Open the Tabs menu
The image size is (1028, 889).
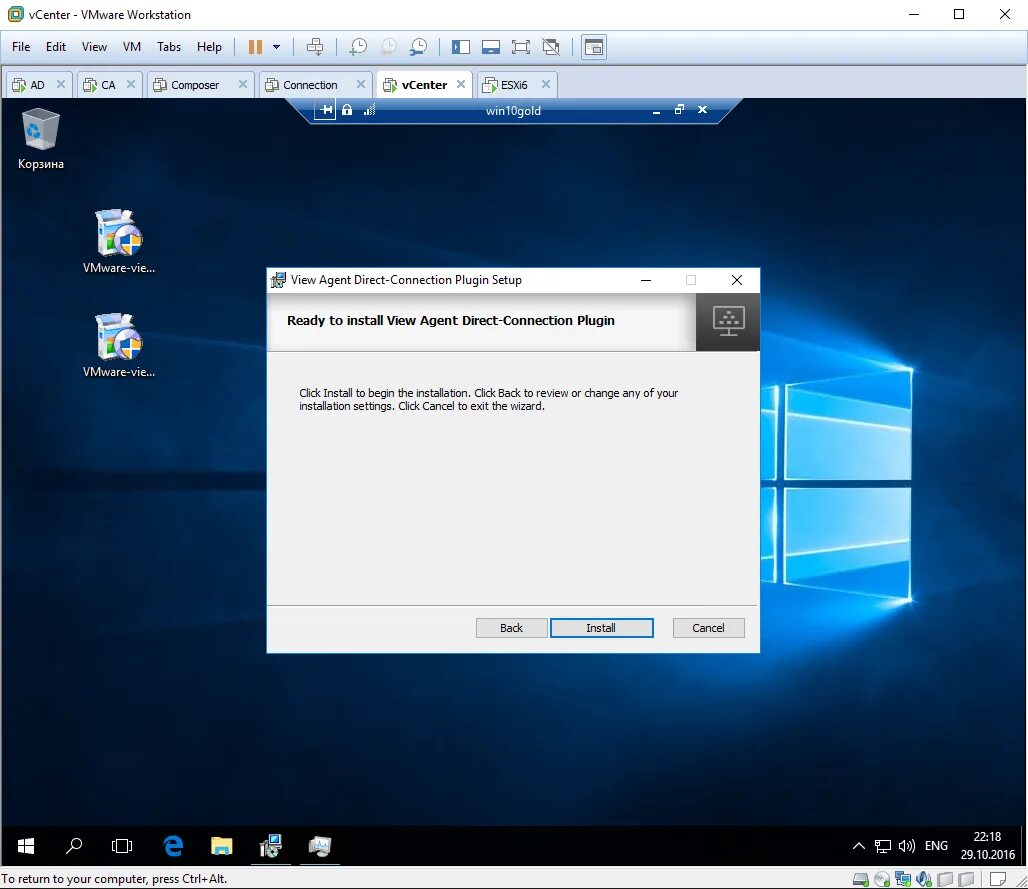[168, 46]
